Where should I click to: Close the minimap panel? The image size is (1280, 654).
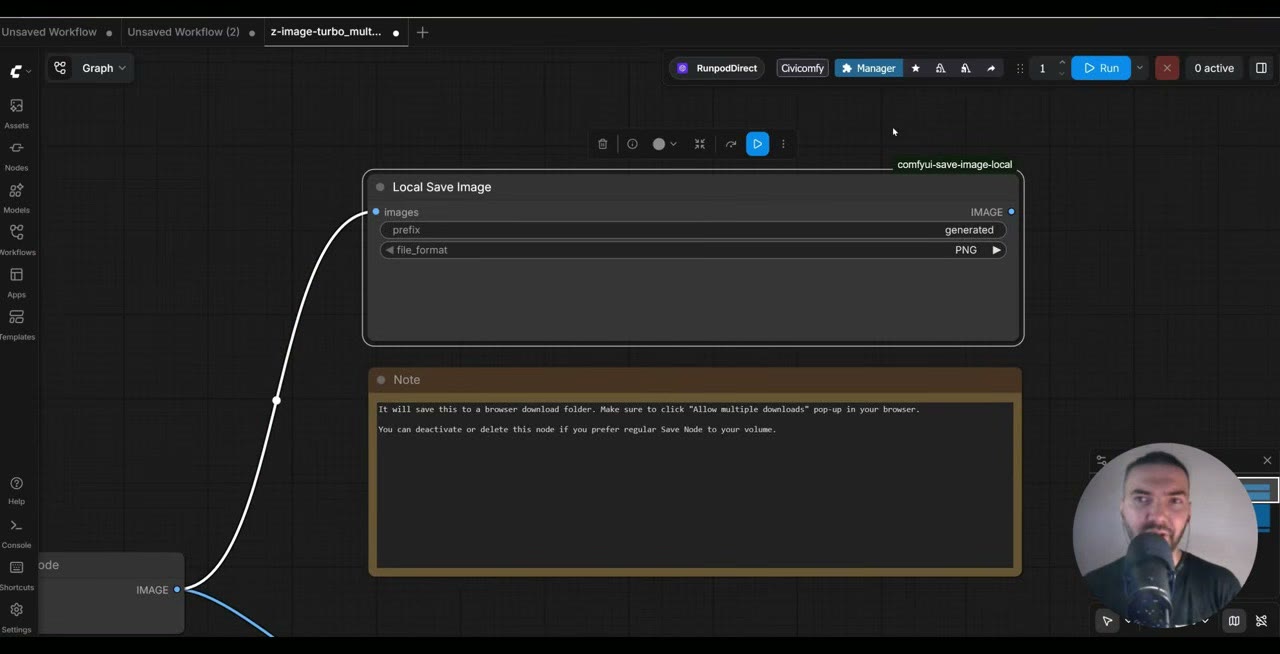tap(1267, 460)
